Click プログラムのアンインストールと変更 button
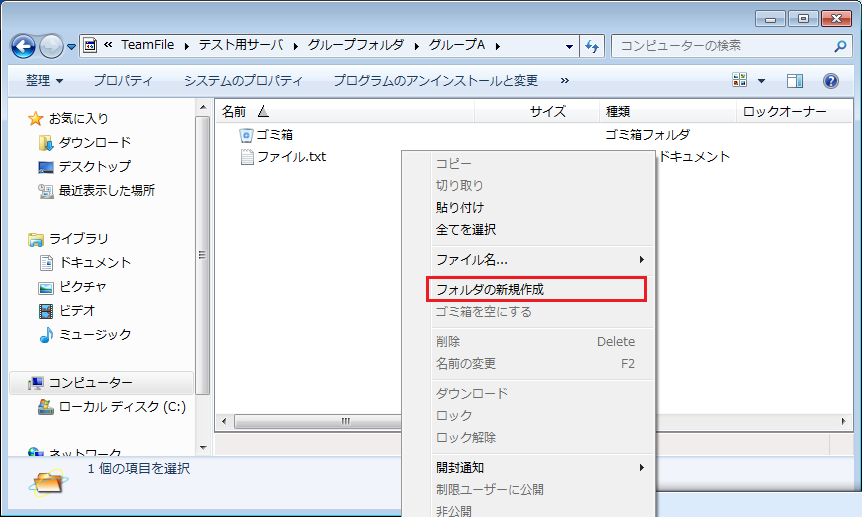 point(435,80)
